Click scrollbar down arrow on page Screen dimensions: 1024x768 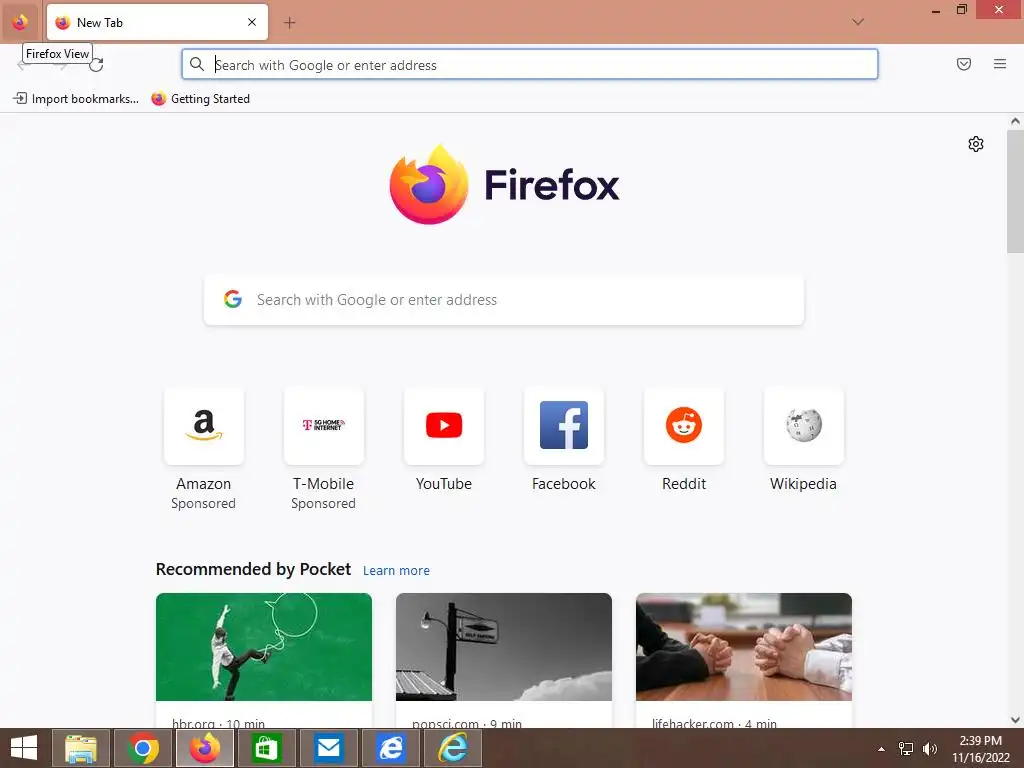pos(1015,720)
